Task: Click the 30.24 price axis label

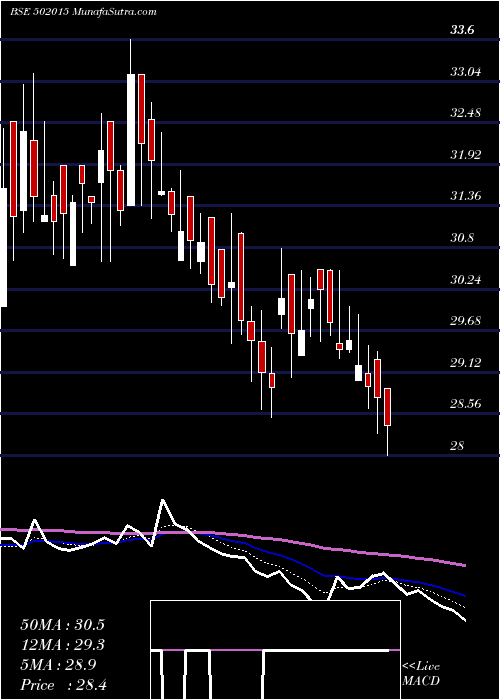Action: (x=466, y=280)
